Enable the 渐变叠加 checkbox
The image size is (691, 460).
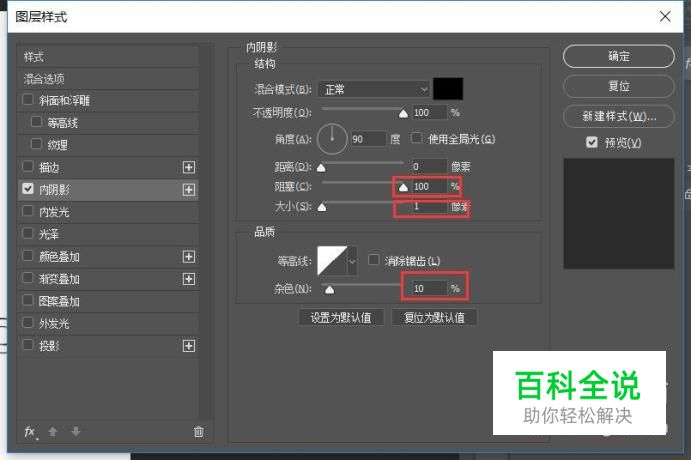pos(28,278)
